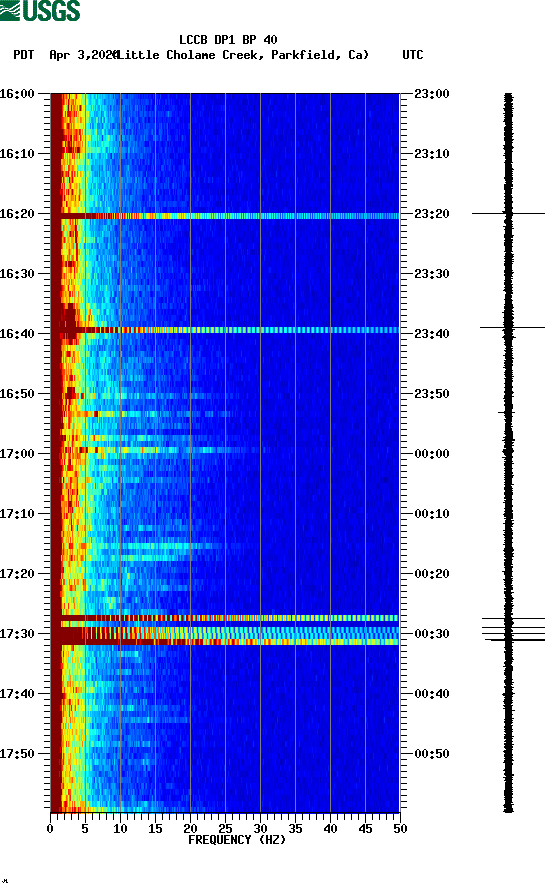
Task: Click the 00:10 UTC time label
Action: pos(432,514)
